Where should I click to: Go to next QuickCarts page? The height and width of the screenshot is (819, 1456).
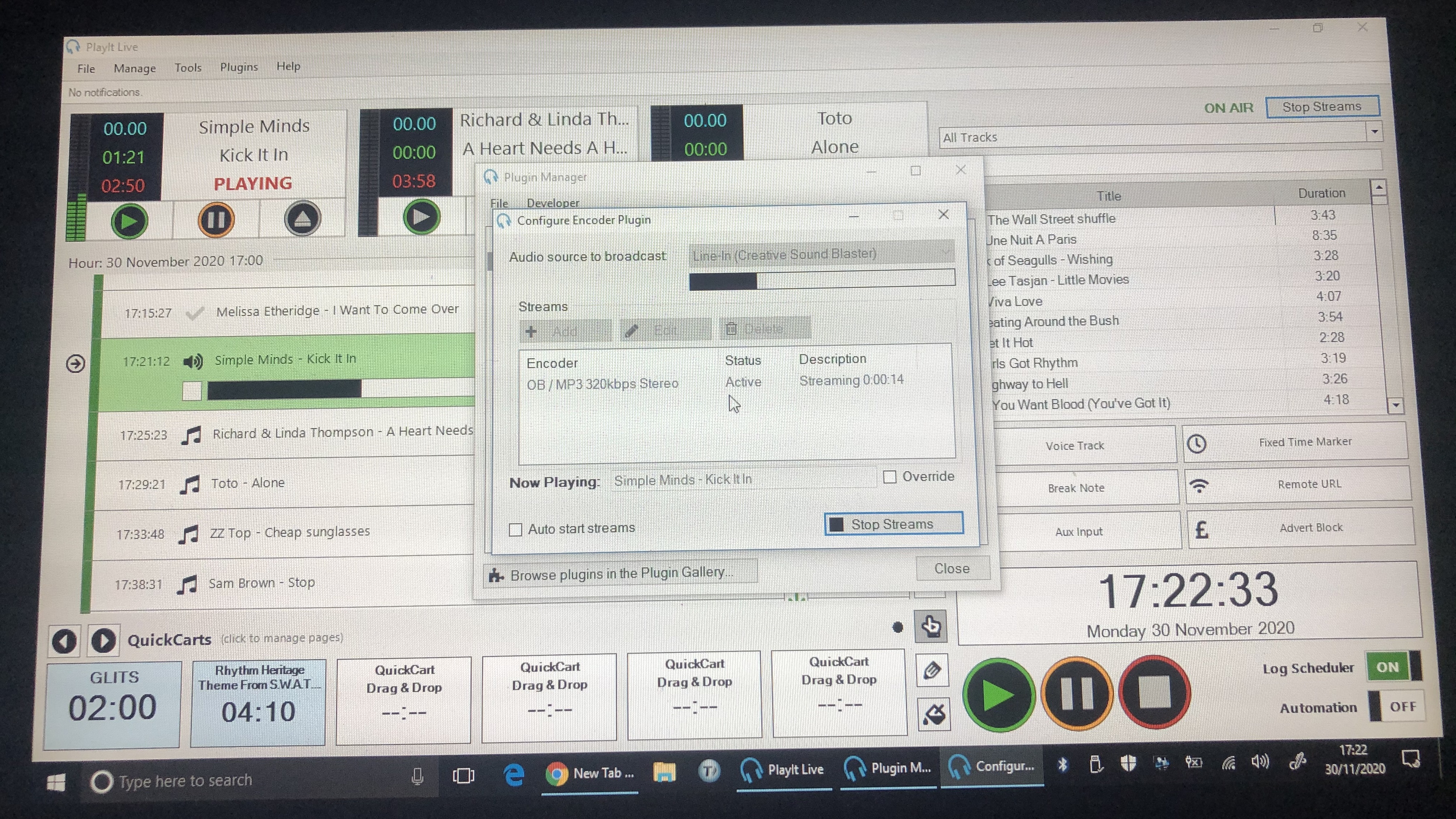(x=103, y=641)
